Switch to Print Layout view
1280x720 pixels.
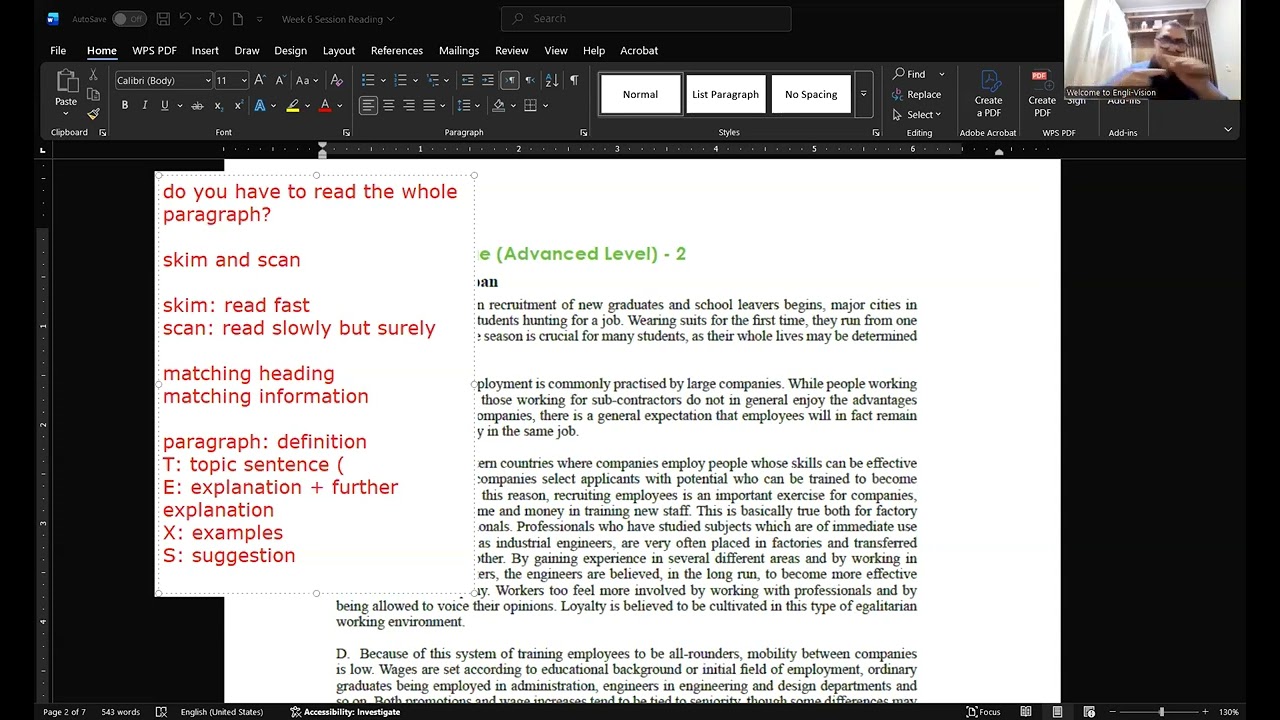(x=1057, y=712)
